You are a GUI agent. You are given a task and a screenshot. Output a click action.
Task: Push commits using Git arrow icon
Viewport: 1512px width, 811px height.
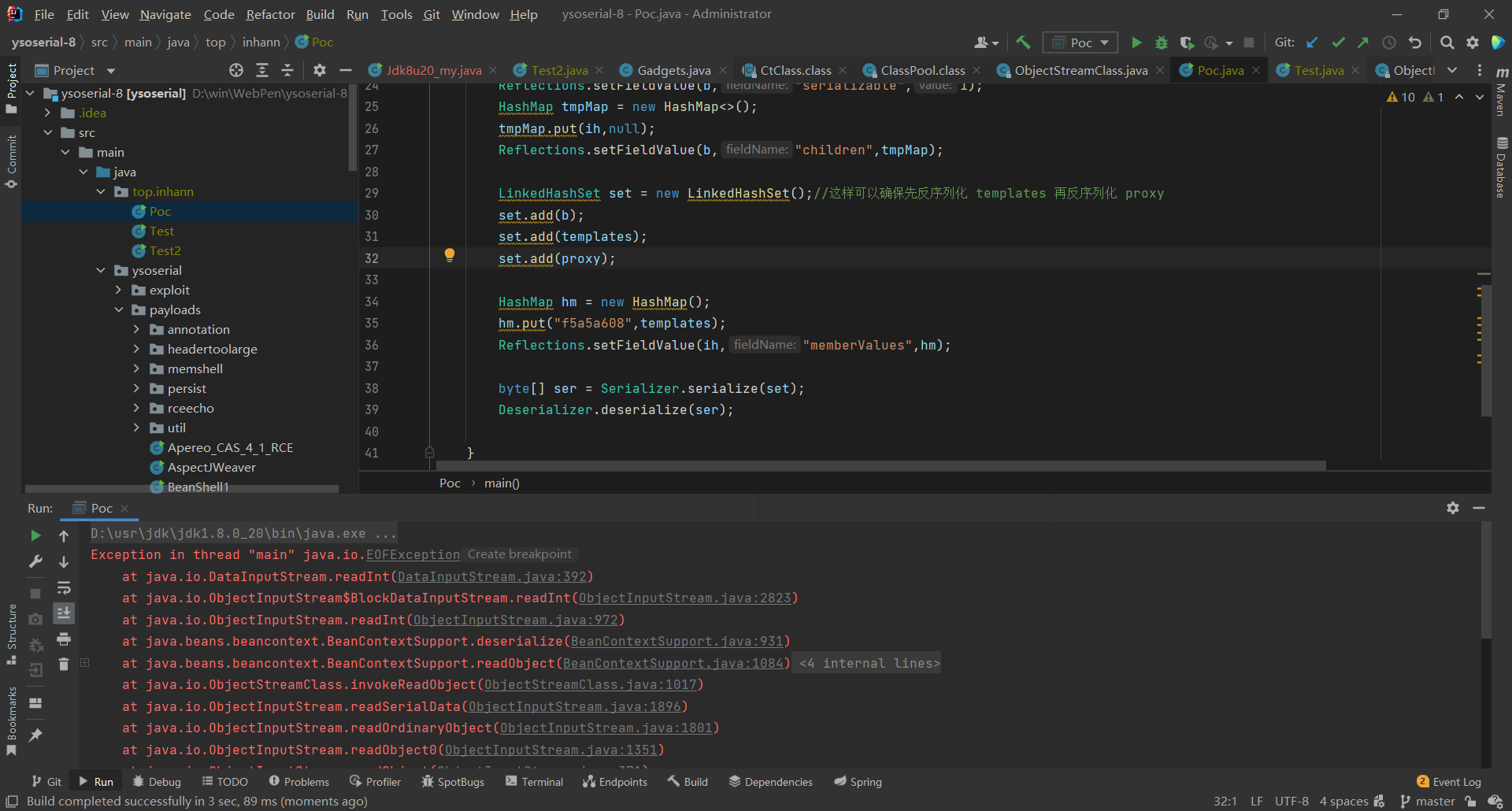point(1363,43)
